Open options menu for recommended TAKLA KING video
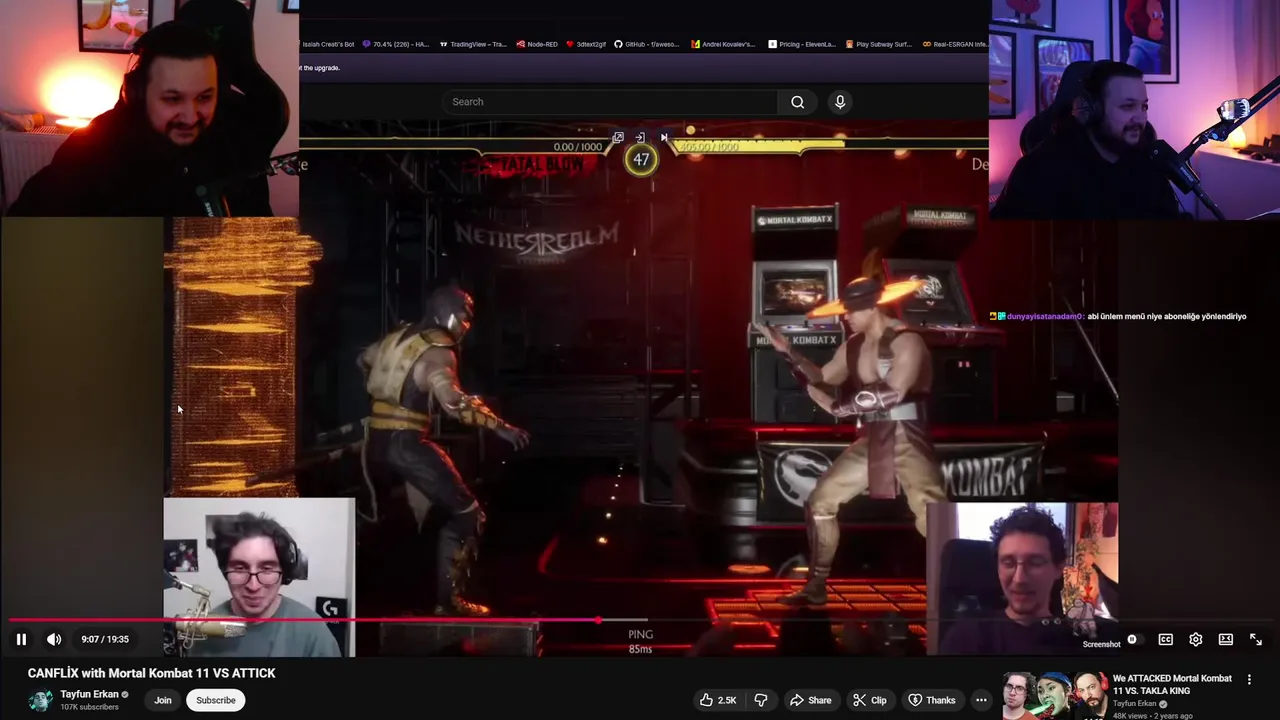The image size is (1280, 720). (1249, 680)
